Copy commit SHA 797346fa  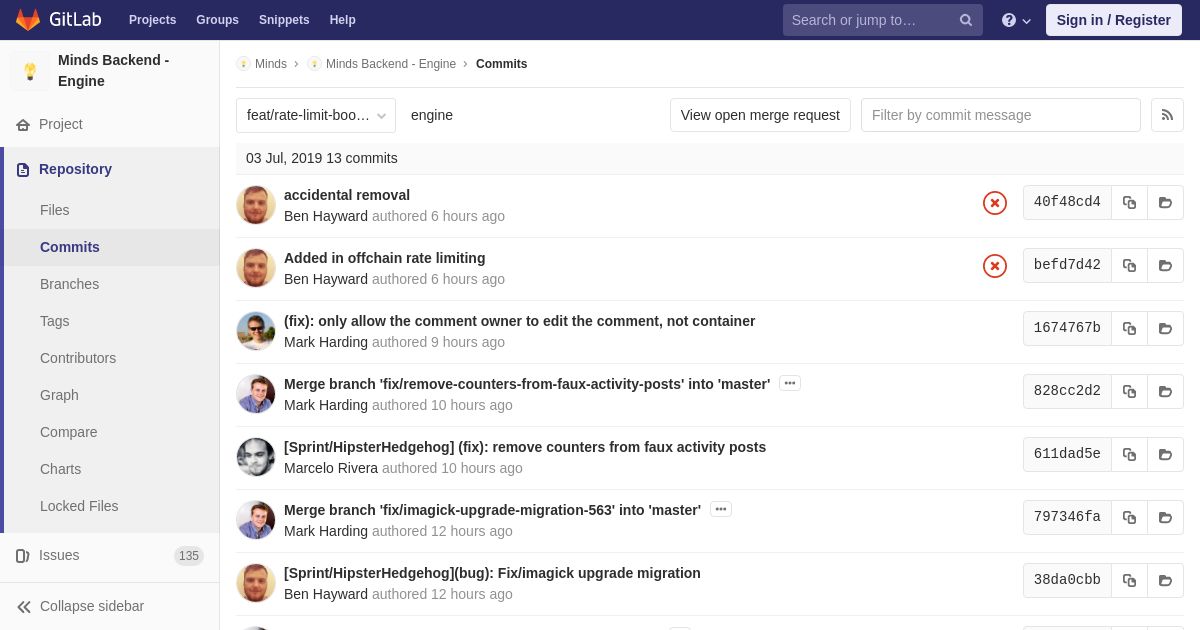pyautogui.click(x=1129, y=517)
